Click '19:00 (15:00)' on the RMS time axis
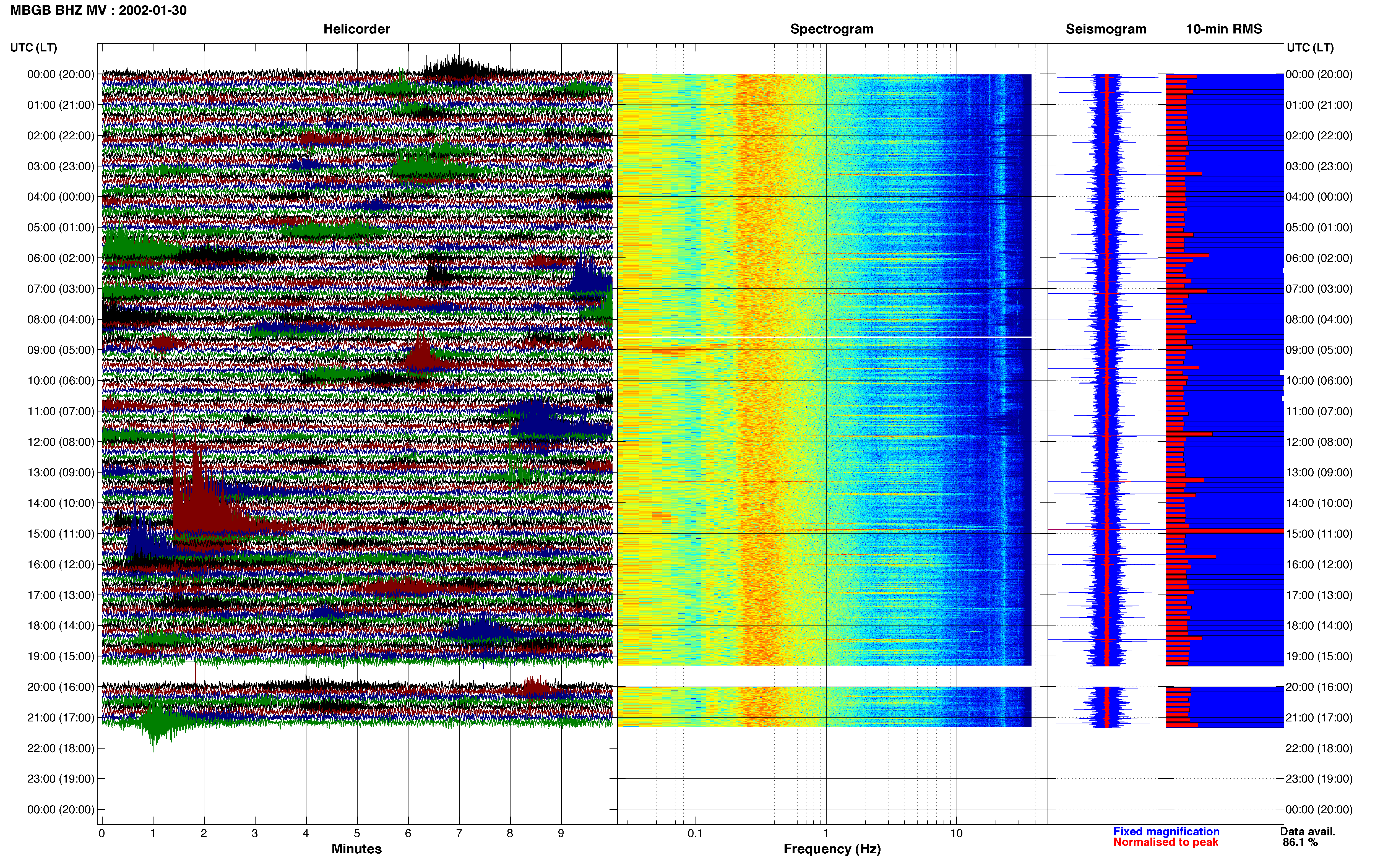1388x868 pixels. pyautogui.click(x=1319, y=656)
